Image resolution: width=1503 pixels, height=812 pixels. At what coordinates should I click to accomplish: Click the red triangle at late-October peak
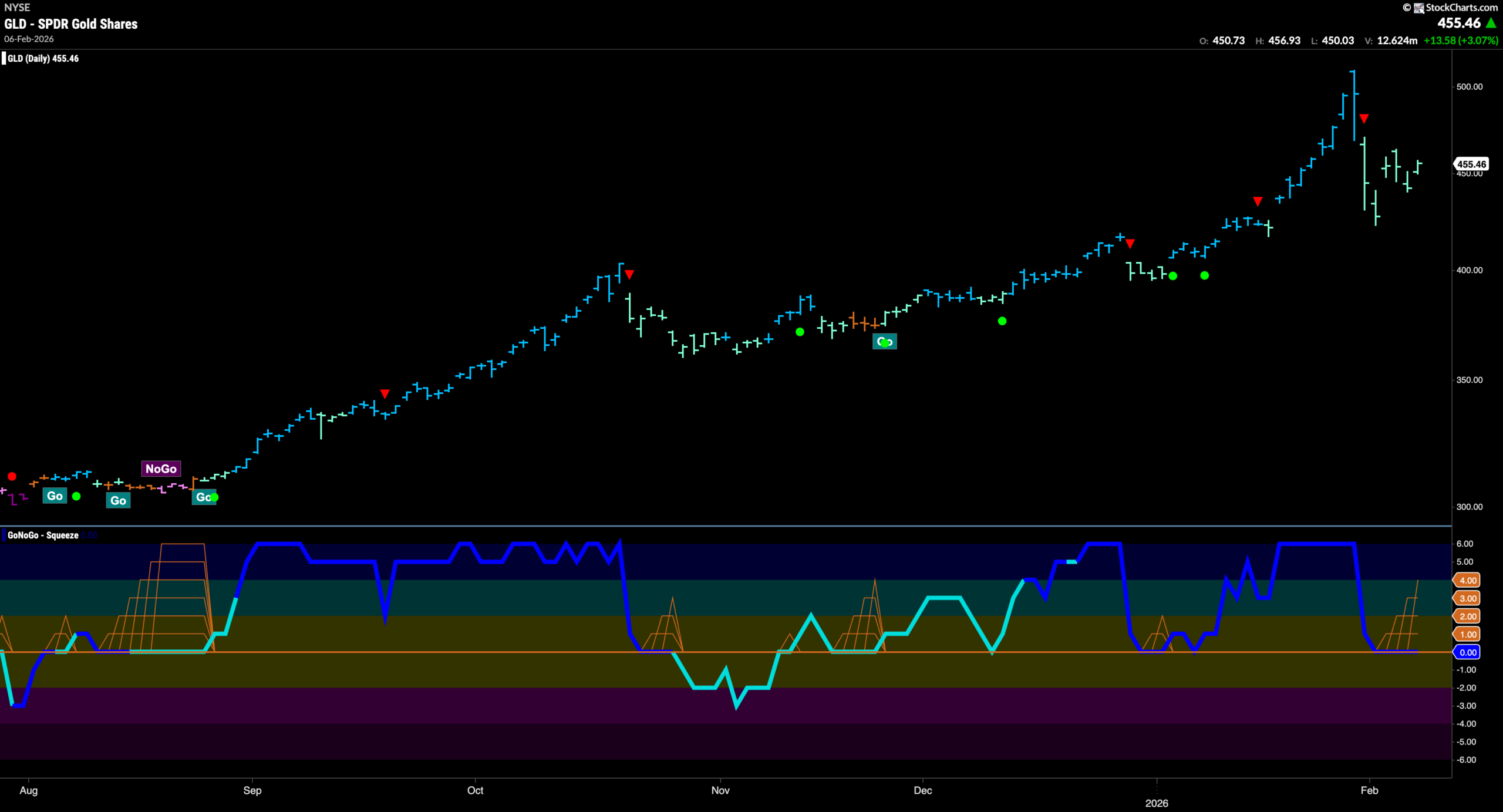pyautogui.click(x=629, y=274)
